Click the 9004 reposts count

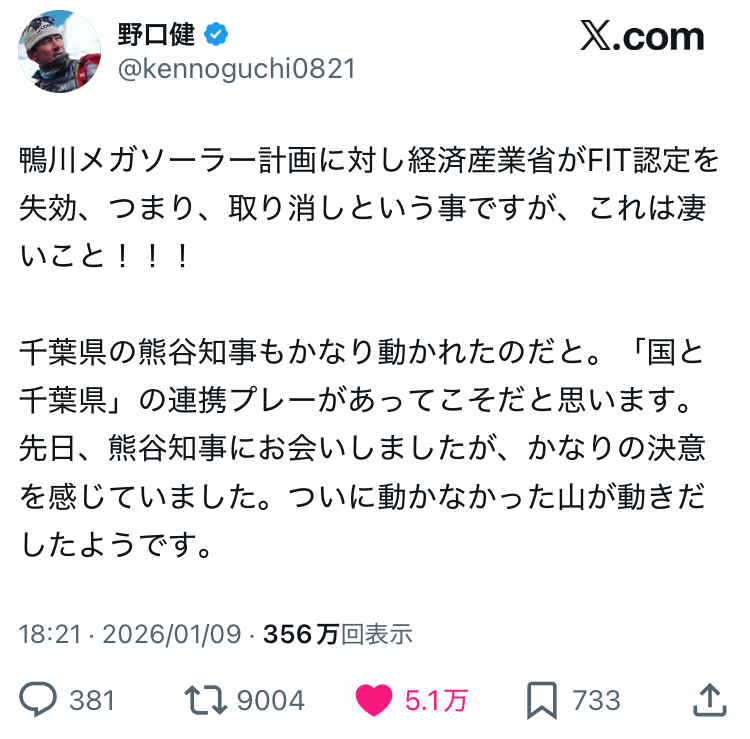[x=271, y=701]
